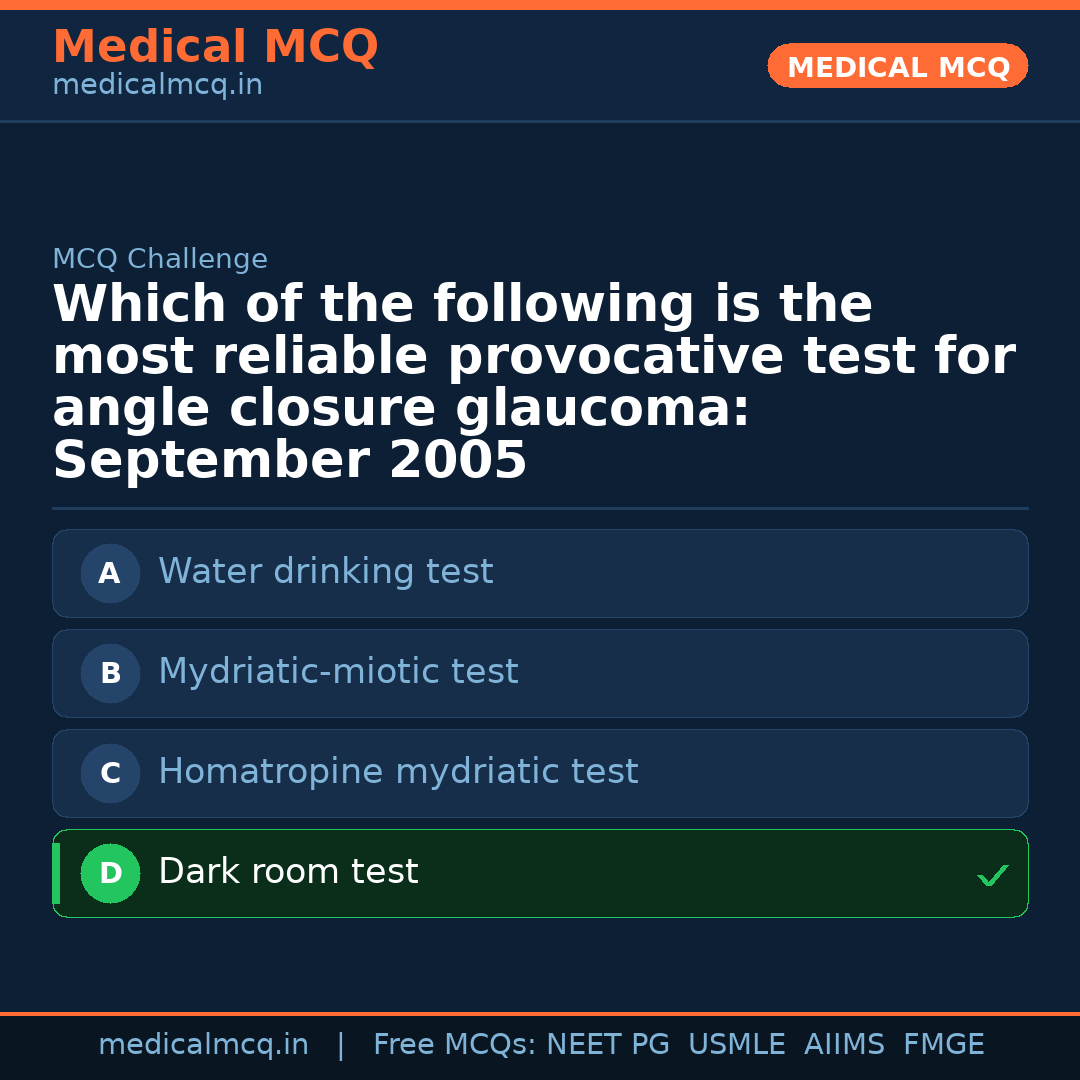Click the Medical MCQ logo text
The width and height of the screenshot is (1080, 1080).
pyautogui.click(x=215, y=47)
